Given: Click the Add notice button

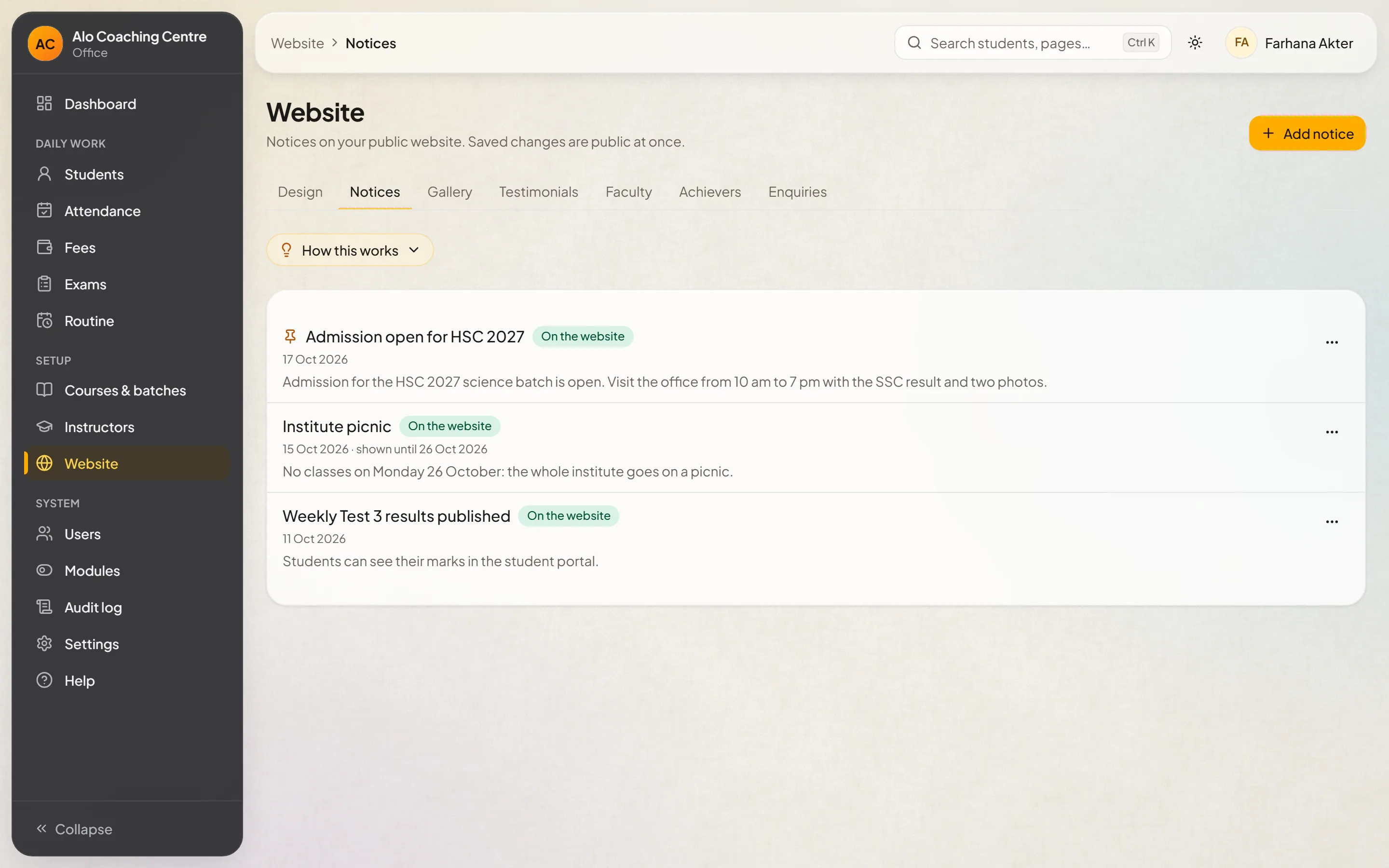Looking at the screenshot, I should coord(1307,133).
